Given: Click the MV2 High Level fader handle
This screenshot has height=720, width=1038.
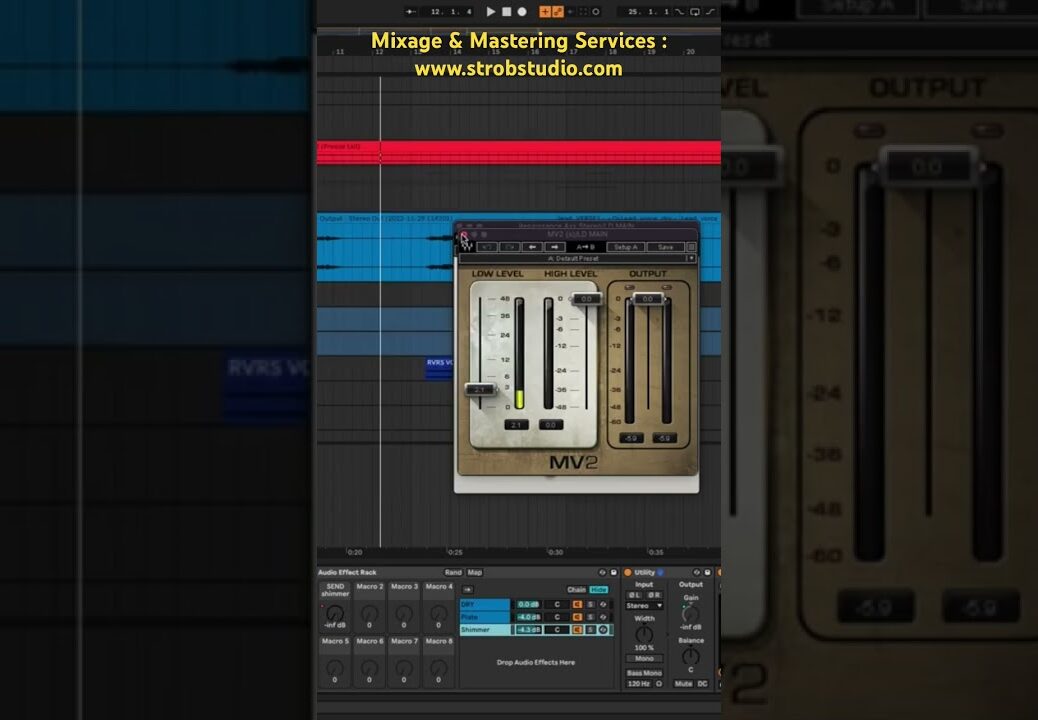Looking at the screenshot, I should pyautogui.click(x=587, y=299).
